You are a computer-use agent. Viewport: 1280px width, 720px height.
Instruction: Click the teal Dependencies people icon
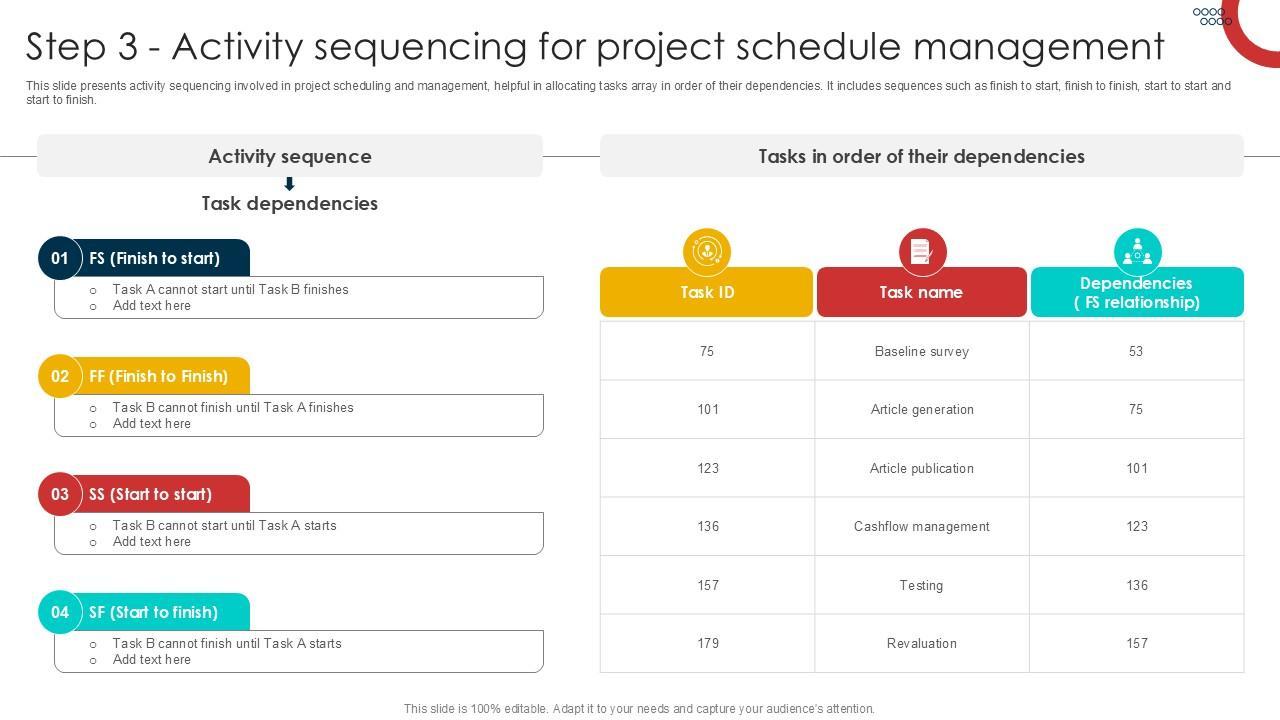(x=1137, y=251)
